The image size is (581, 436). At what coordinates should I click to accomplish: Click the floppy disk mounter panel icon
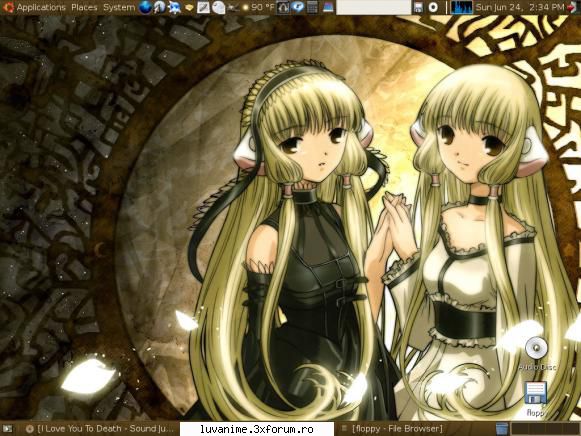tap(418, 7)
